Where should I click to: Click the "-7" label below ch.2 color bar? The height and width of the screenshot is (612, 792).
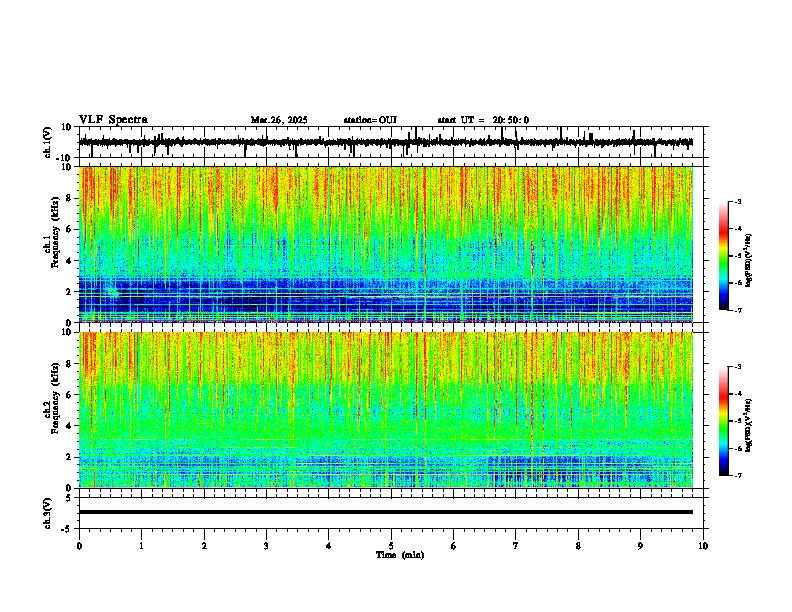click(x=738, y=475)
